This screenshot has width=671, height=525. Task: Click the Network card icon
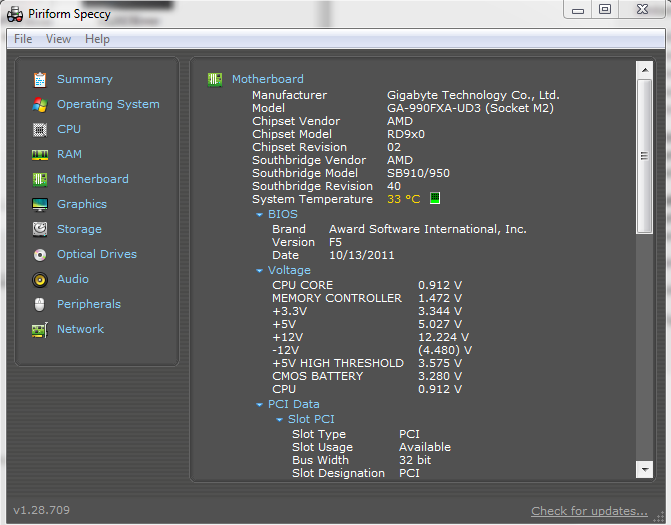[40, 330]
